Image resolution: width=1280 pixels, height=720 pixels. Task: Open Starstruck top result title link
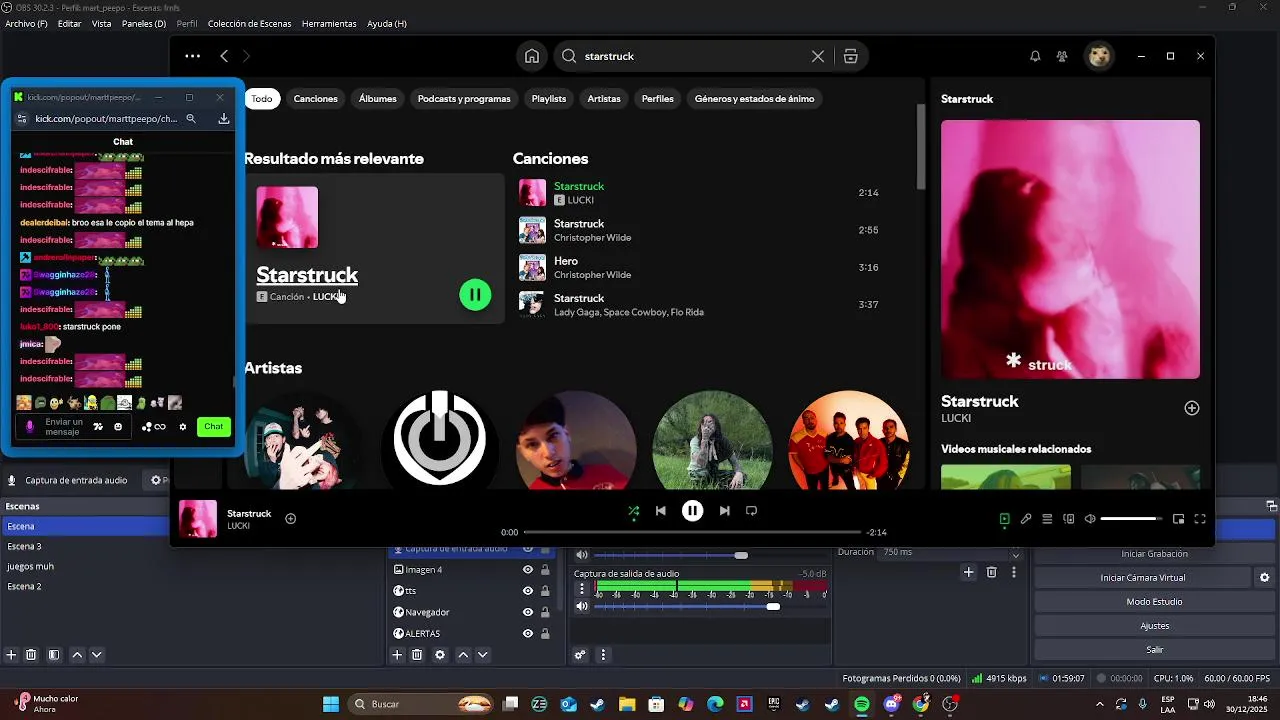(x=307, y=275)
